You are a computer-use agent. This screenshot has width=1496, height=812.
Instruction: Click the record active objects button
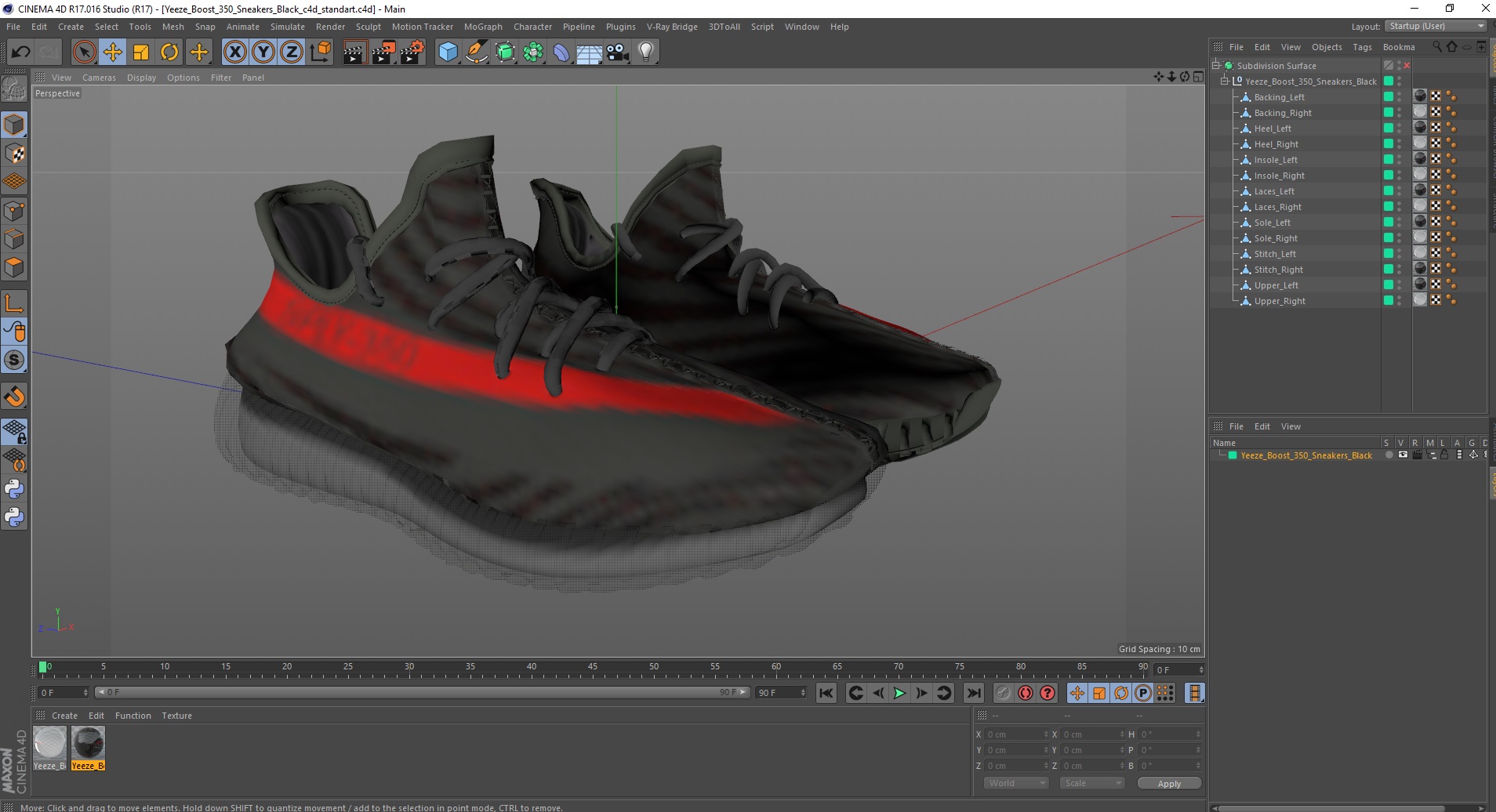1003,693
